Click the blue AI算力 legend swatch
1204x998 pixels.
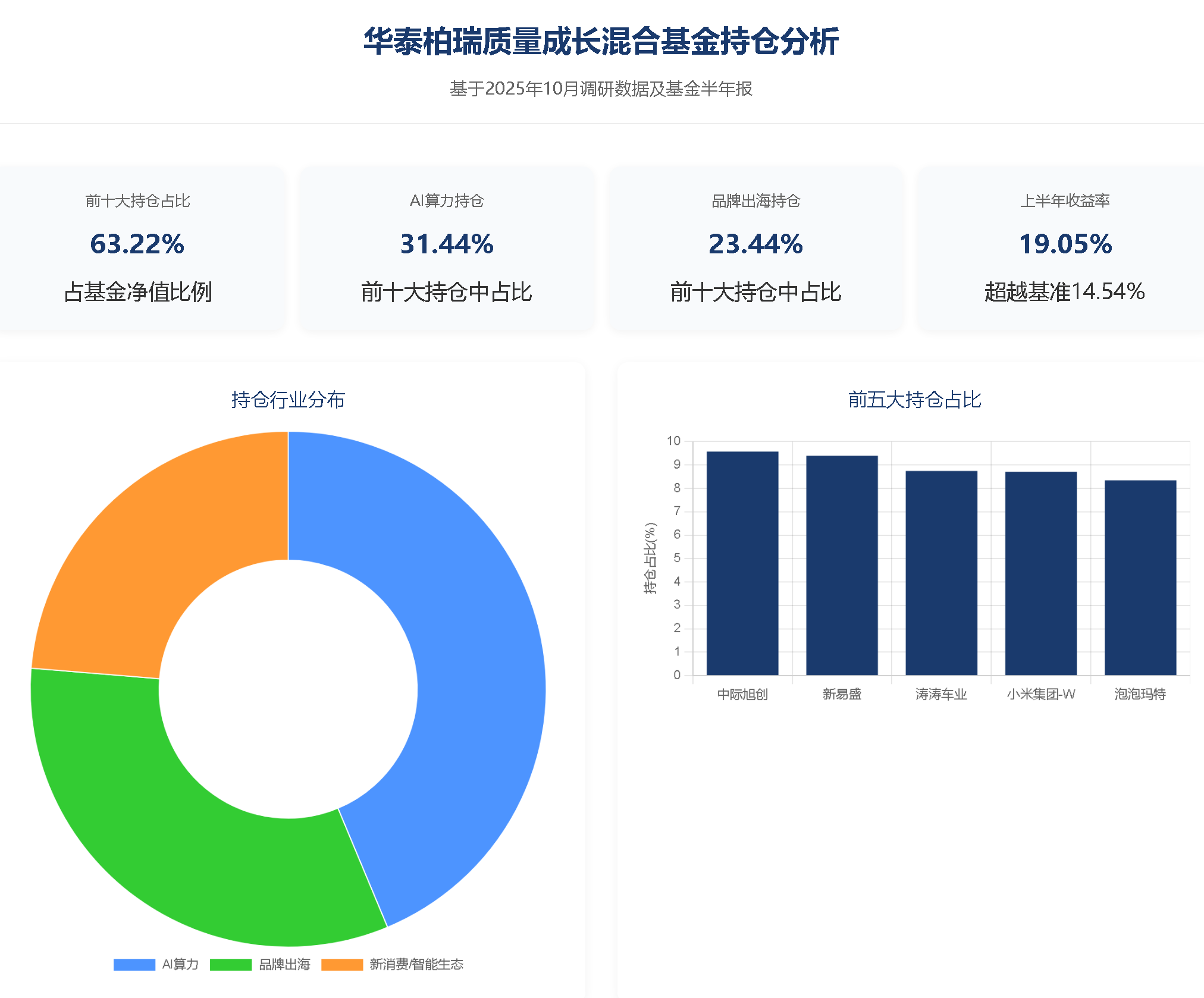134,964
